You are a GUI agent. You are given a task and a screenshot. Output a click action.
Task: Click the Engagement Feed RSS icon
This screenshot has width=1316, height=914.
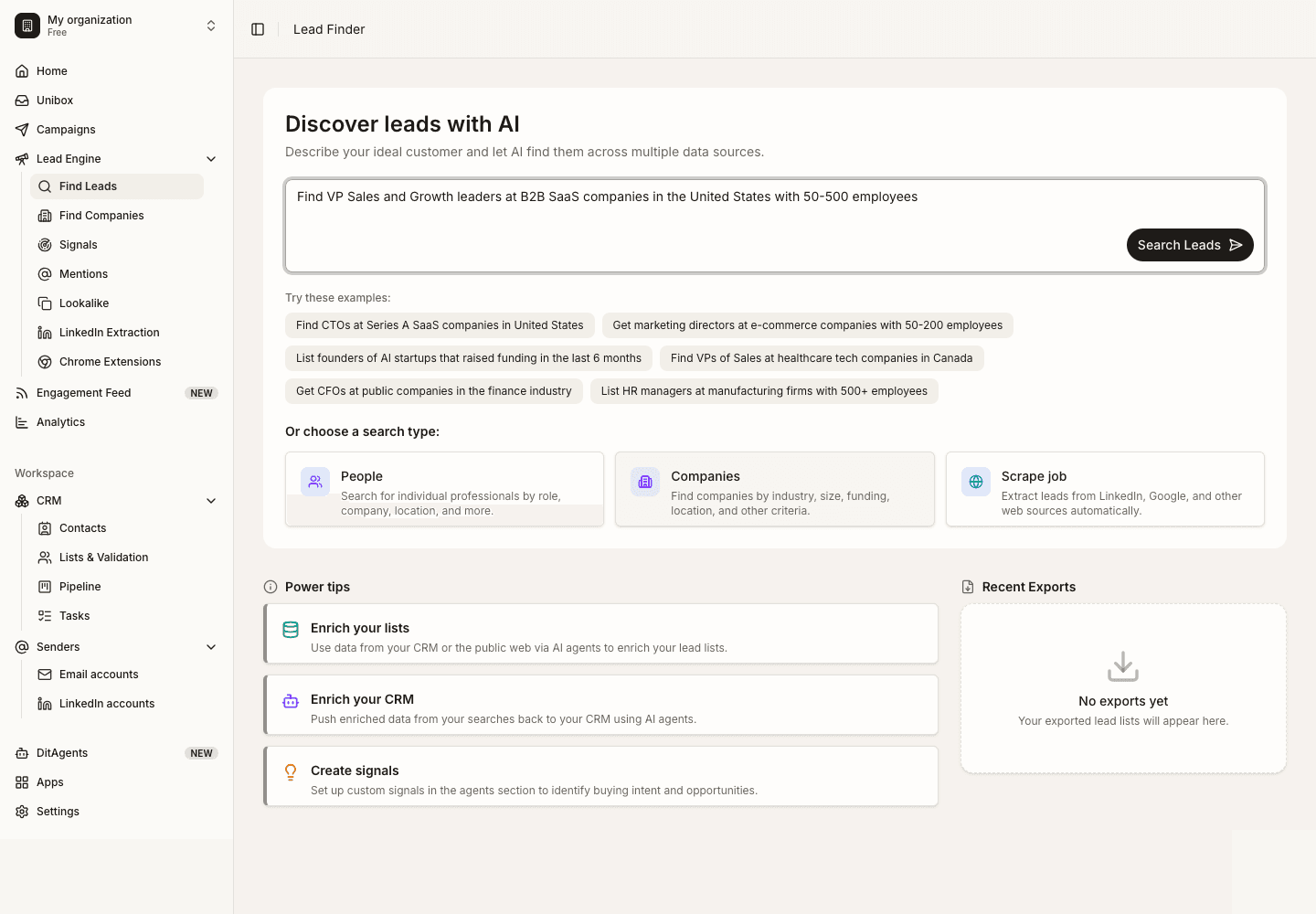(x=22, y=393)
